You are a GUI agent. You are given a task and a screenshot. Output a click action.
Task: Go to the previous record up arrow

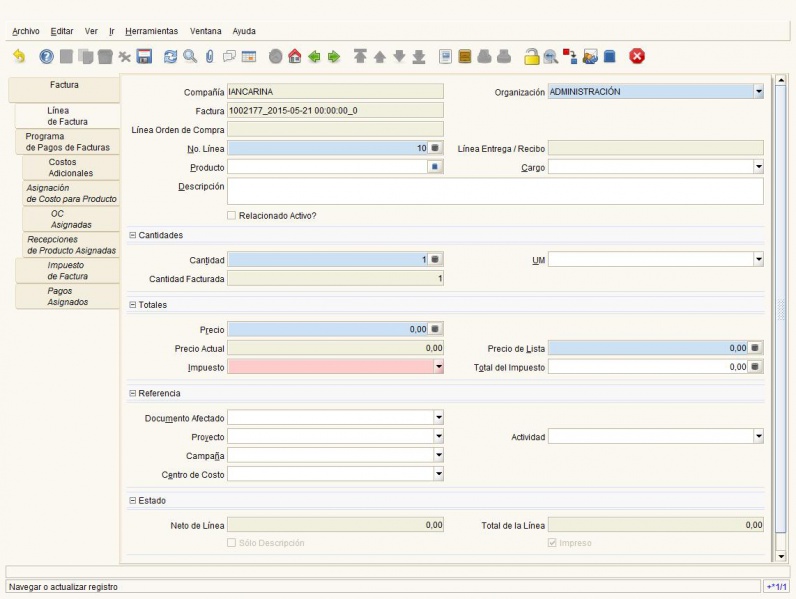[x=380, y=56]
